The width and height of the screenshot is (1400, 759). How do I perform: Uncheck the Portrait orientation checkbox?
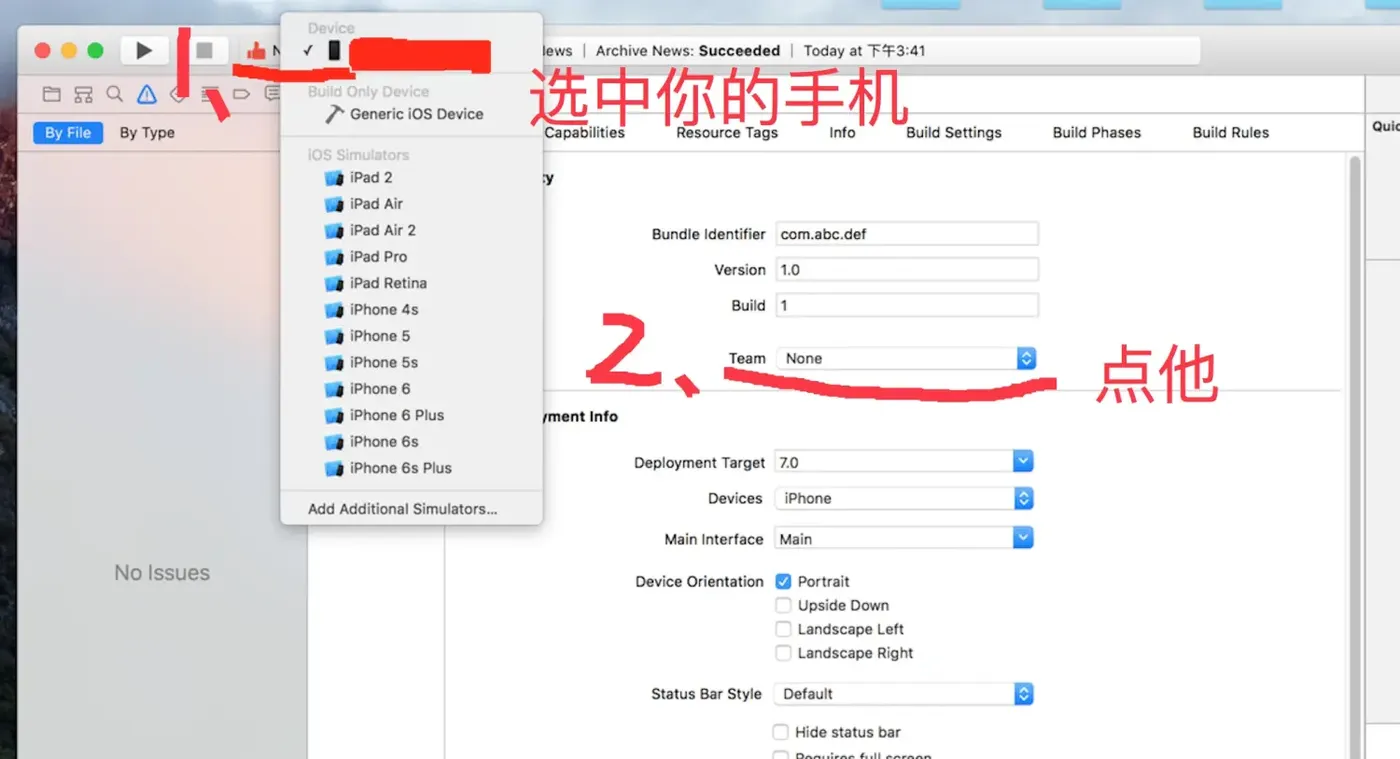coord(783,581)
